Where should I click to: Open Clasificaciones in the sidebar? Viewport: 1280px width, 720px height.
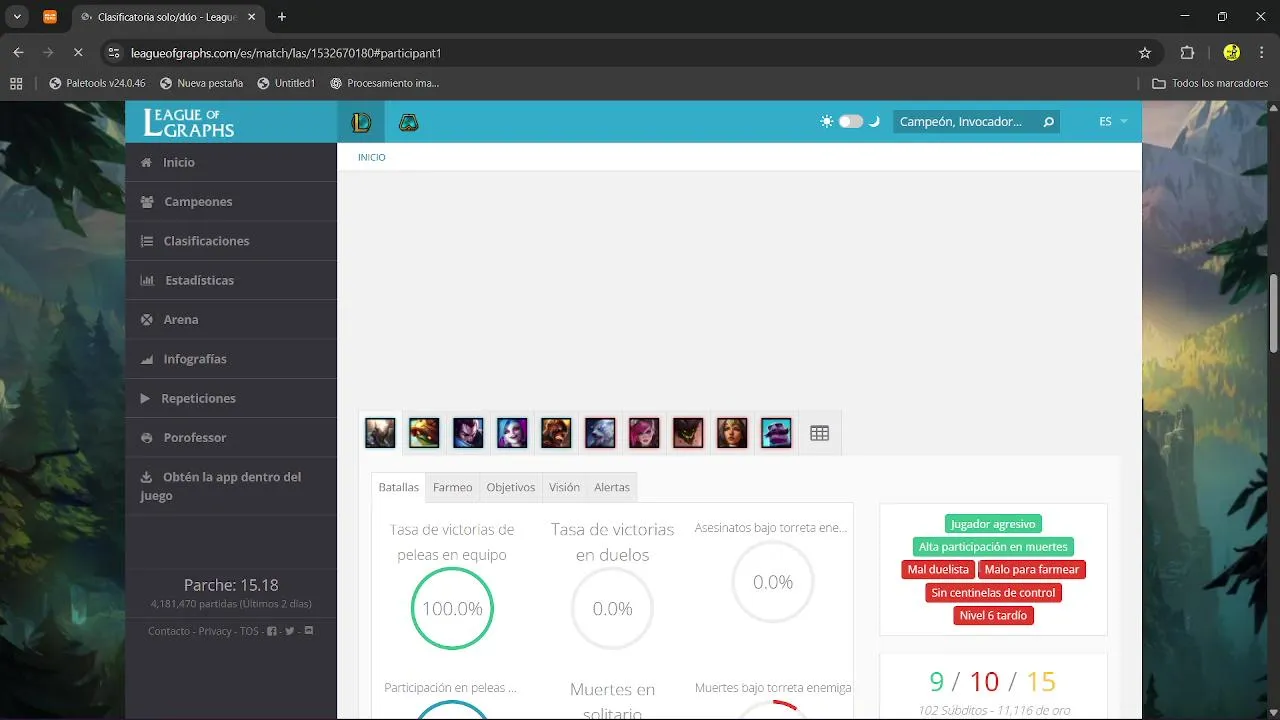click(x=231, y=241)
